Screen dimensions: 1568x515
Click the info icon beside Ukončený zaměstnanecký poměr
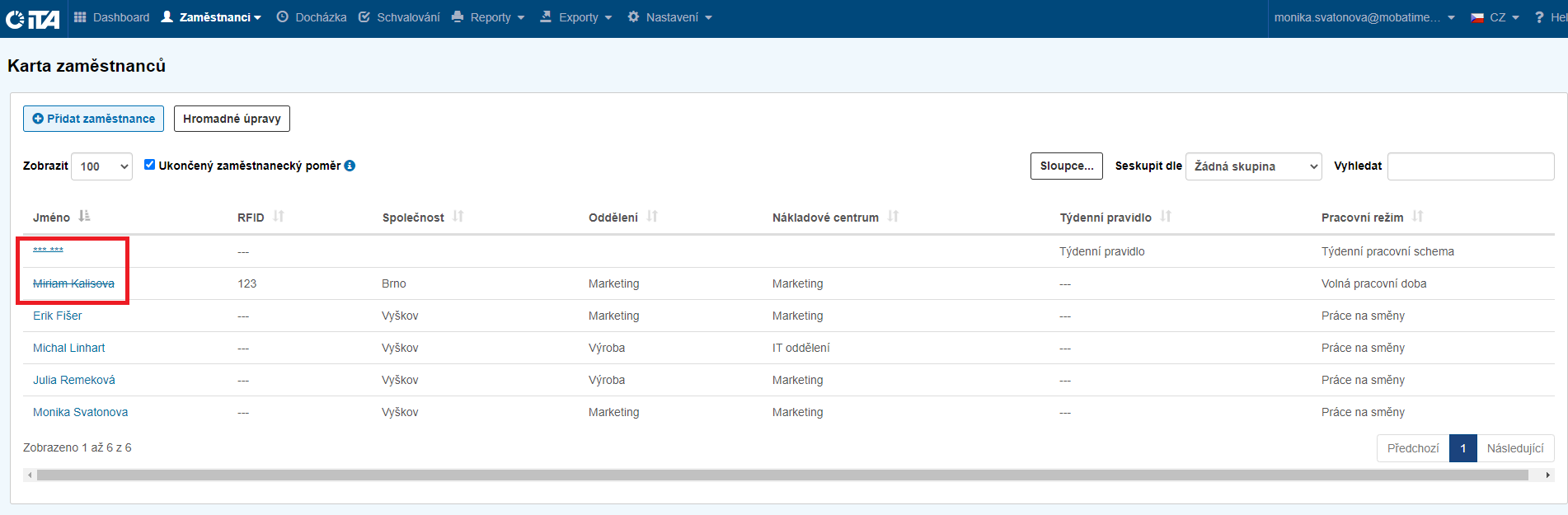[x=350, y=166]
